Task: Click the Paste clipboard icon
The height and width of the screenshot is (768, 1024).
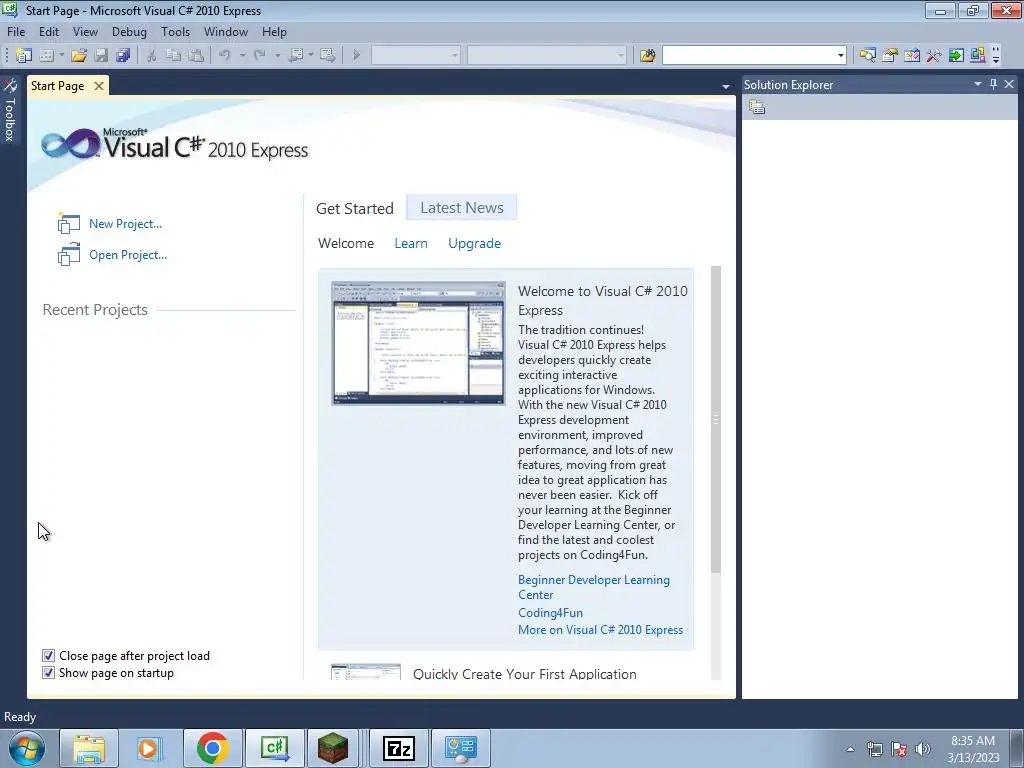Action: [x=196, y=56]
